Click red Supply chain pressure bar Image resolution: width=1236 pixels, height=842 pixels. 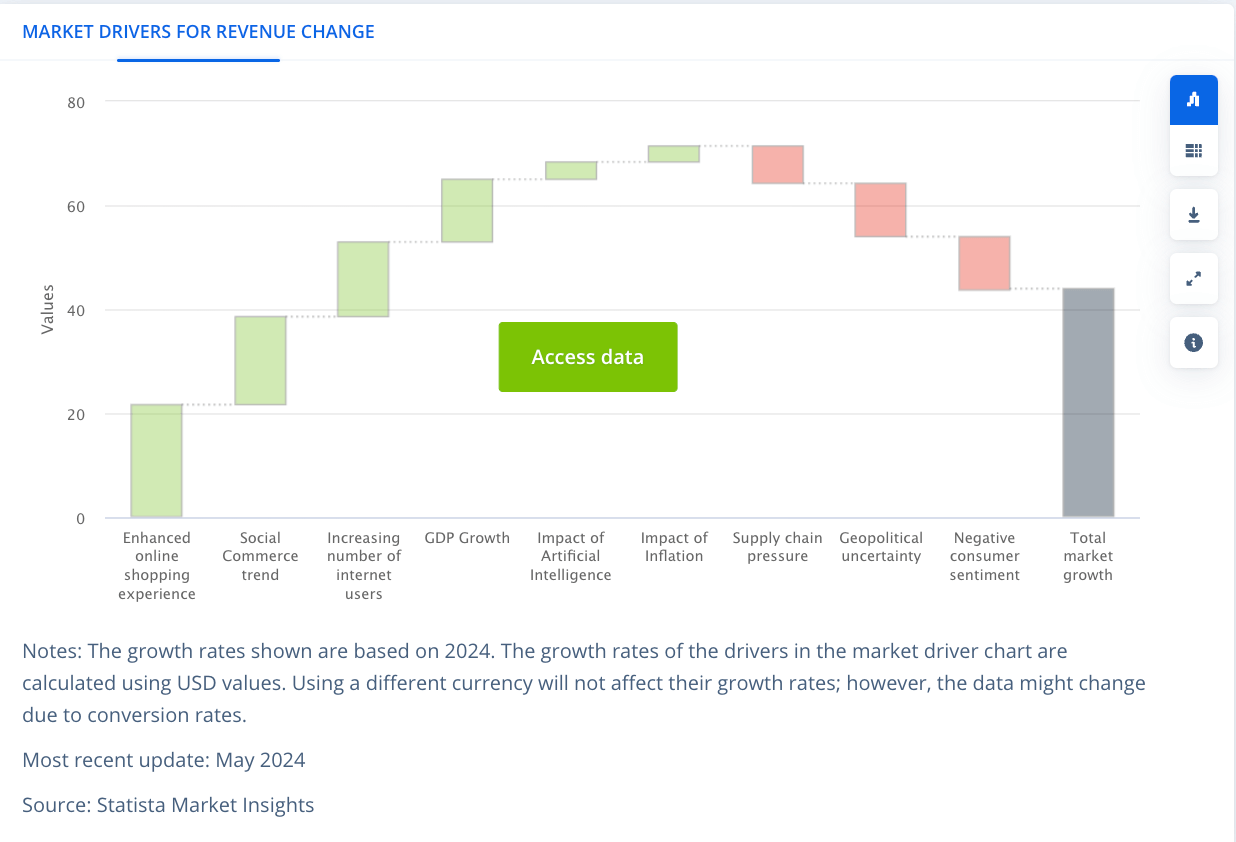click(778, 165)
